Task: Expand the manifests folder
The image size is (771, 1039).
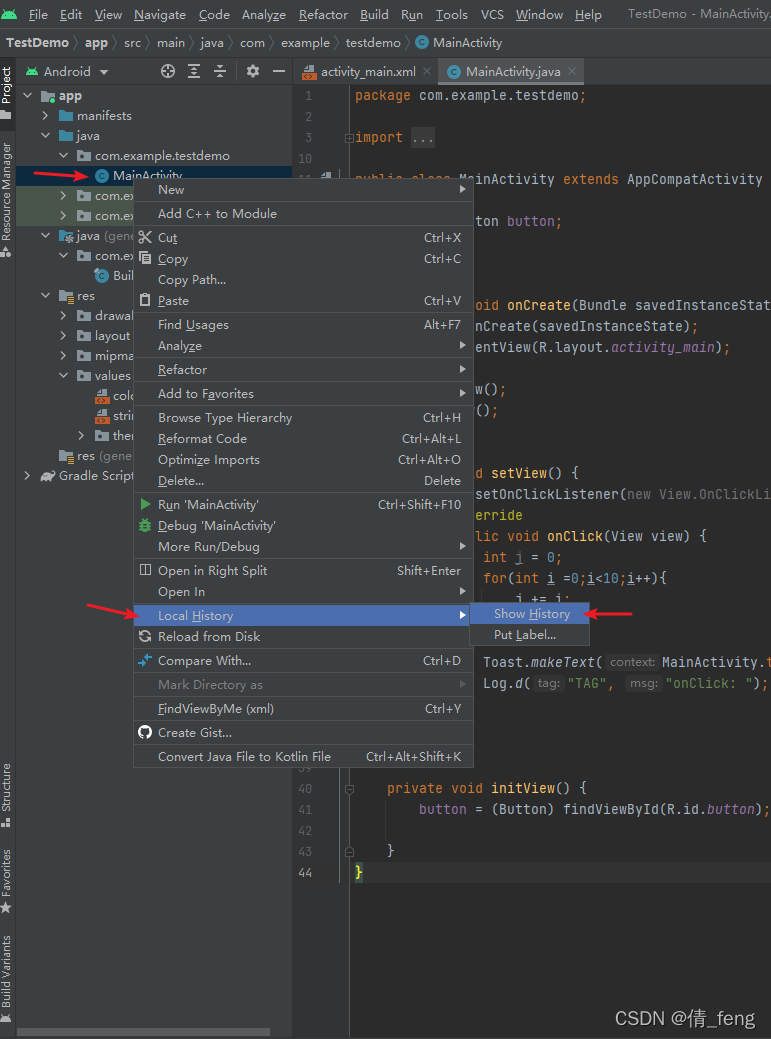Action: pyautogui.click(x=46, y=116)
